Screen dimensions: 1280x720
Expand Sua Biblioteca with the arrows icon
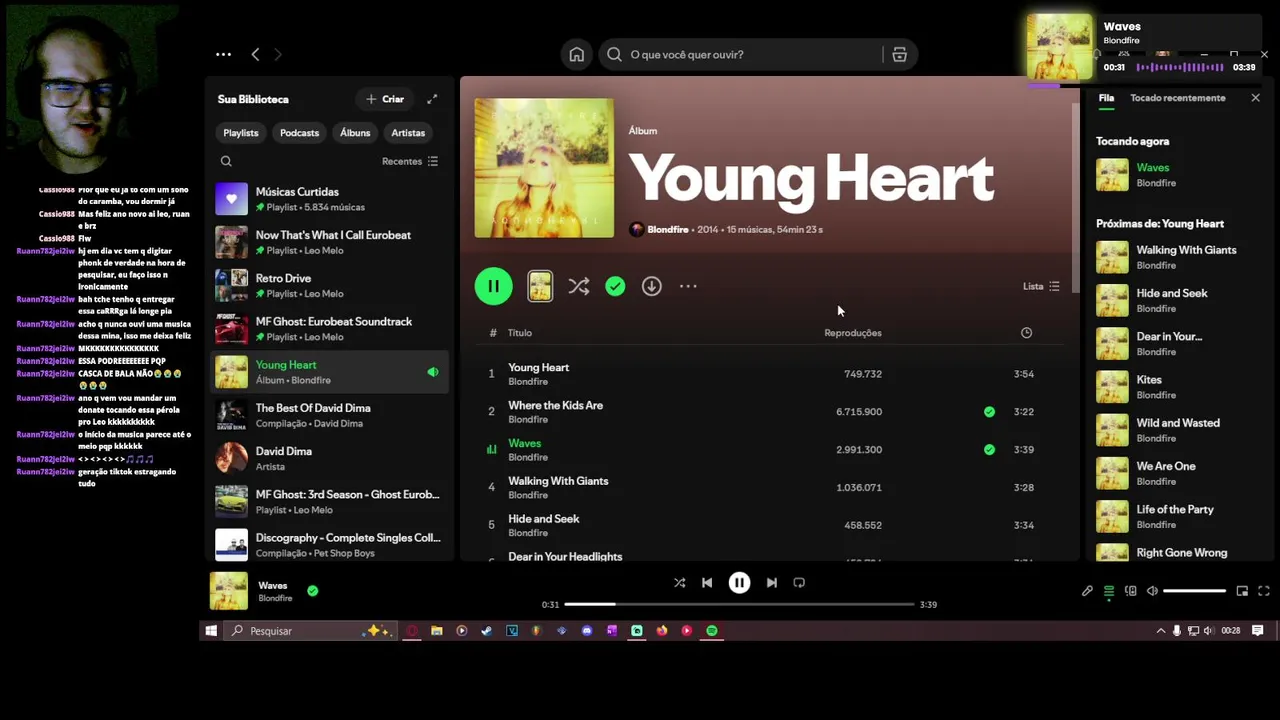[x=432, y=99]
